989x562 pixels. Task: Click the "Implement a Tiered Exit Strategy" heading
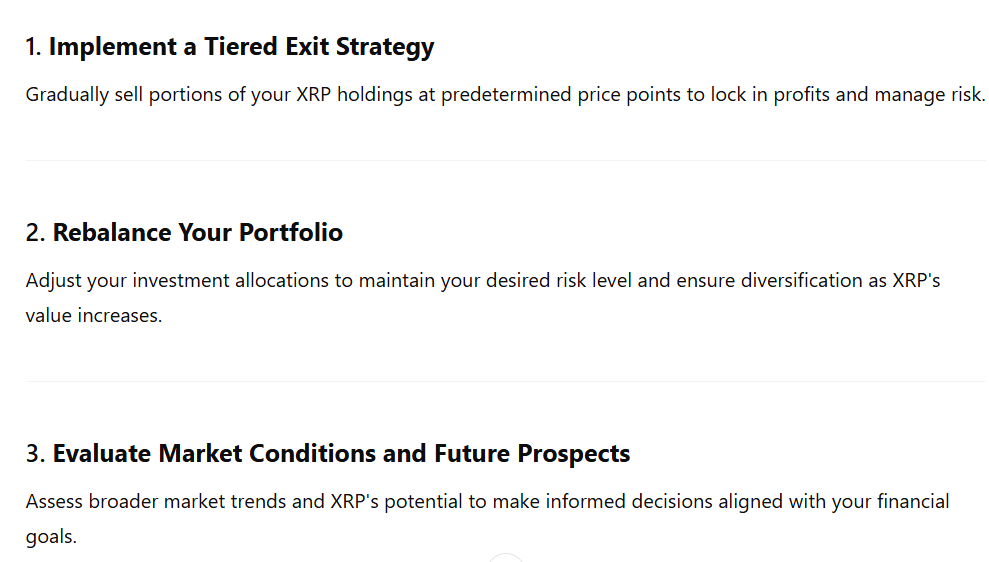click(x=241, y=46)
